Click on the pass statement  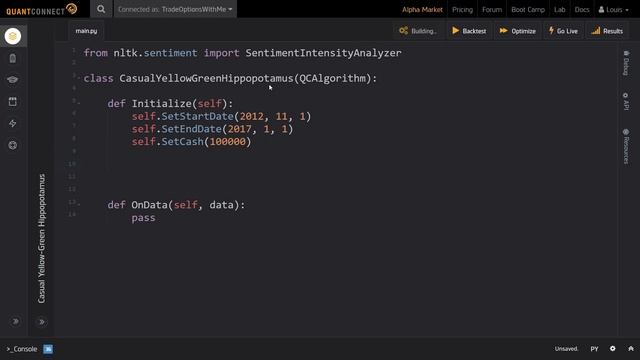click(x=143, y=218)
